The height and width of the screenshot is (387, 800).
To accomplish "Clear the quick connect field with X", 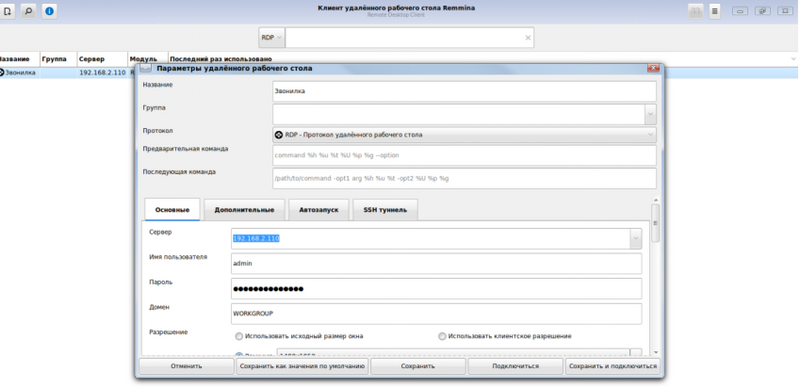I will (x=528, y=38).
